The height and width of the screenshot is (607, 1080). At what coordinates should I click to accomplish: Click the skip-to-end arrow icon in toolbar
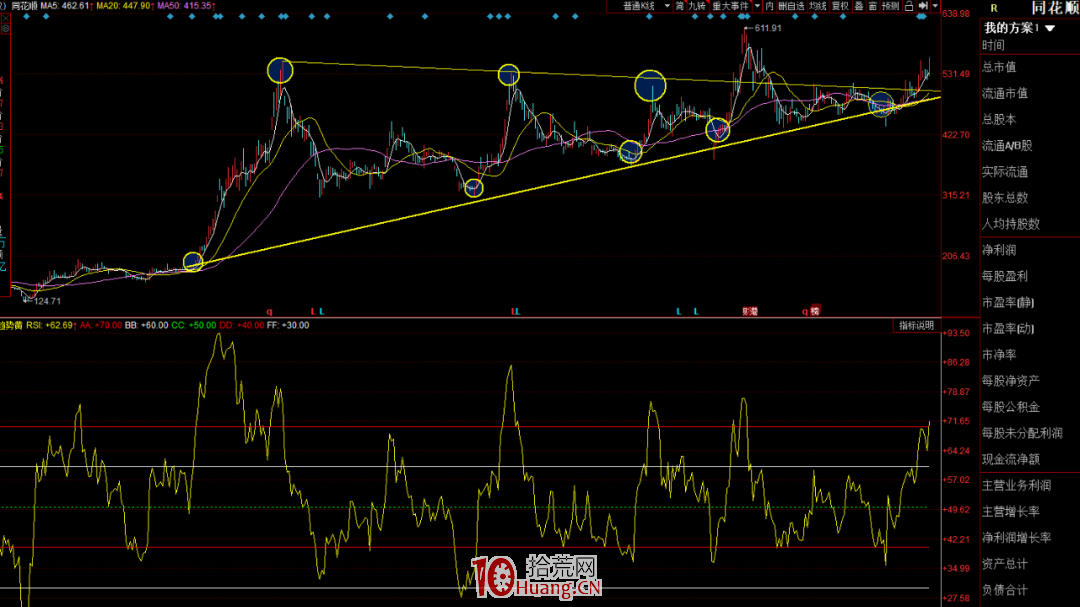[x=923, y=6]
